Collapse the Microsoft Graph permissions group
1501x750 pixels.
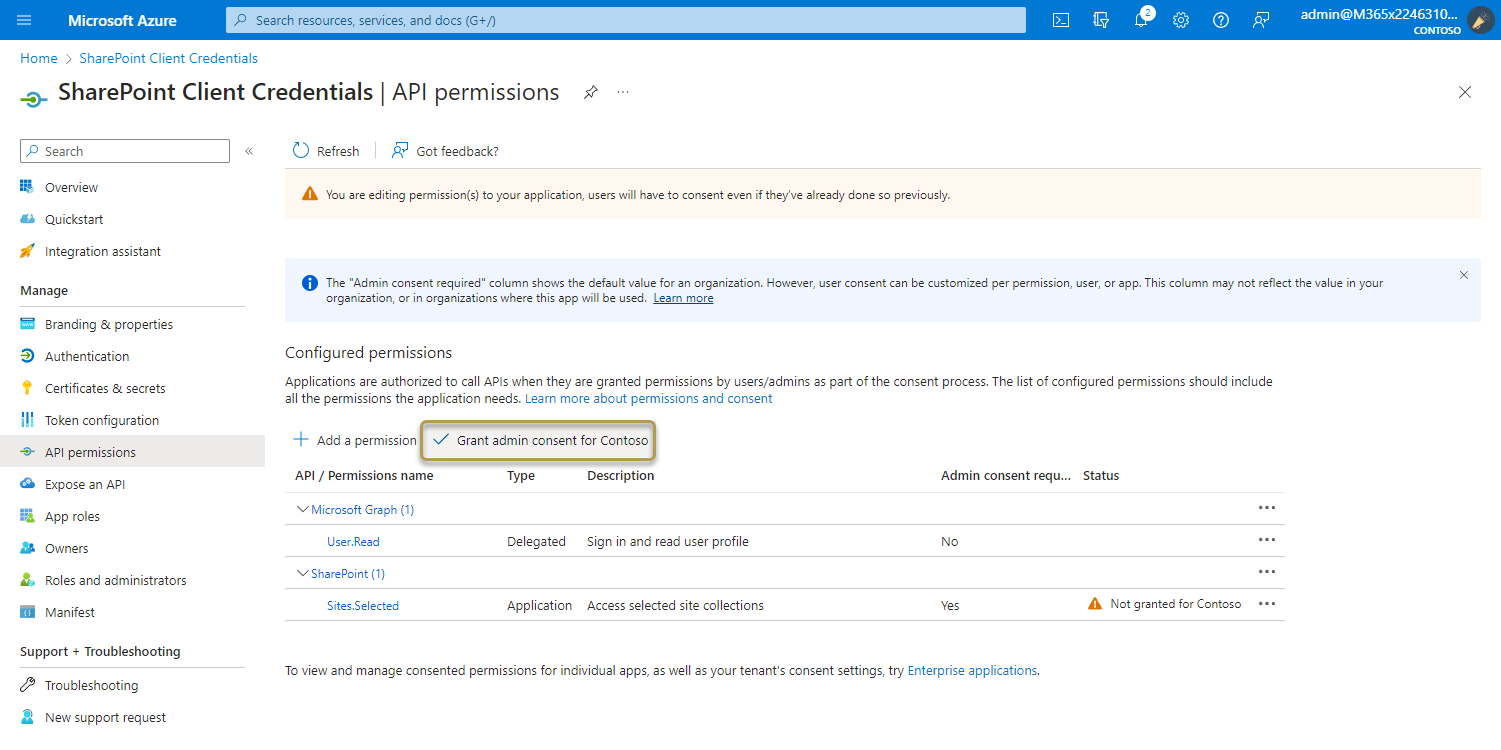click(x=303, y=509)
